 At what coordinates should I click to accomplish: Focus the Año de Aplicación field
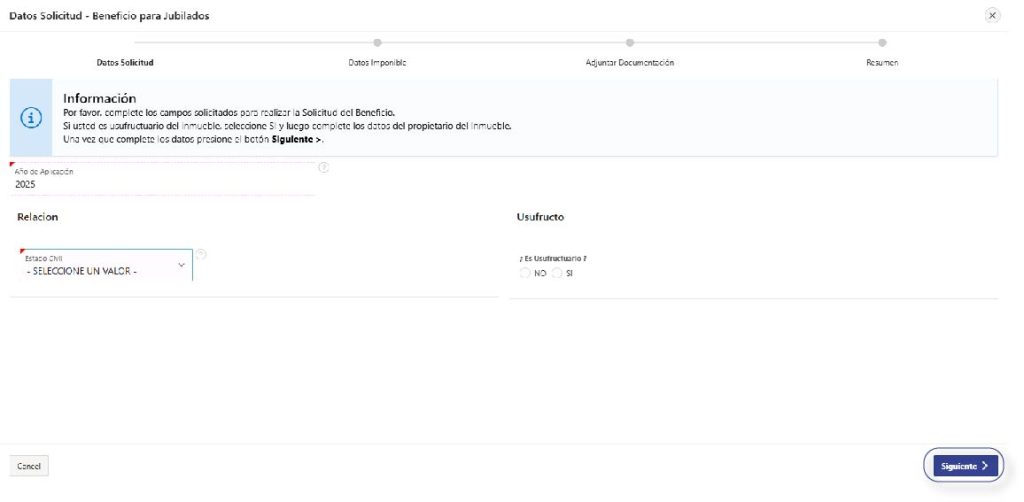tap(160, 184)
